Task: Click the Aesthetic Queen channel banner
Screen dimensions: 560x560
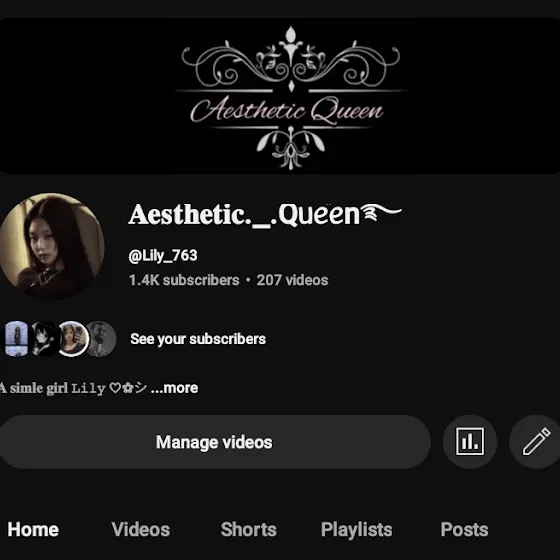Action: point(280,96)
